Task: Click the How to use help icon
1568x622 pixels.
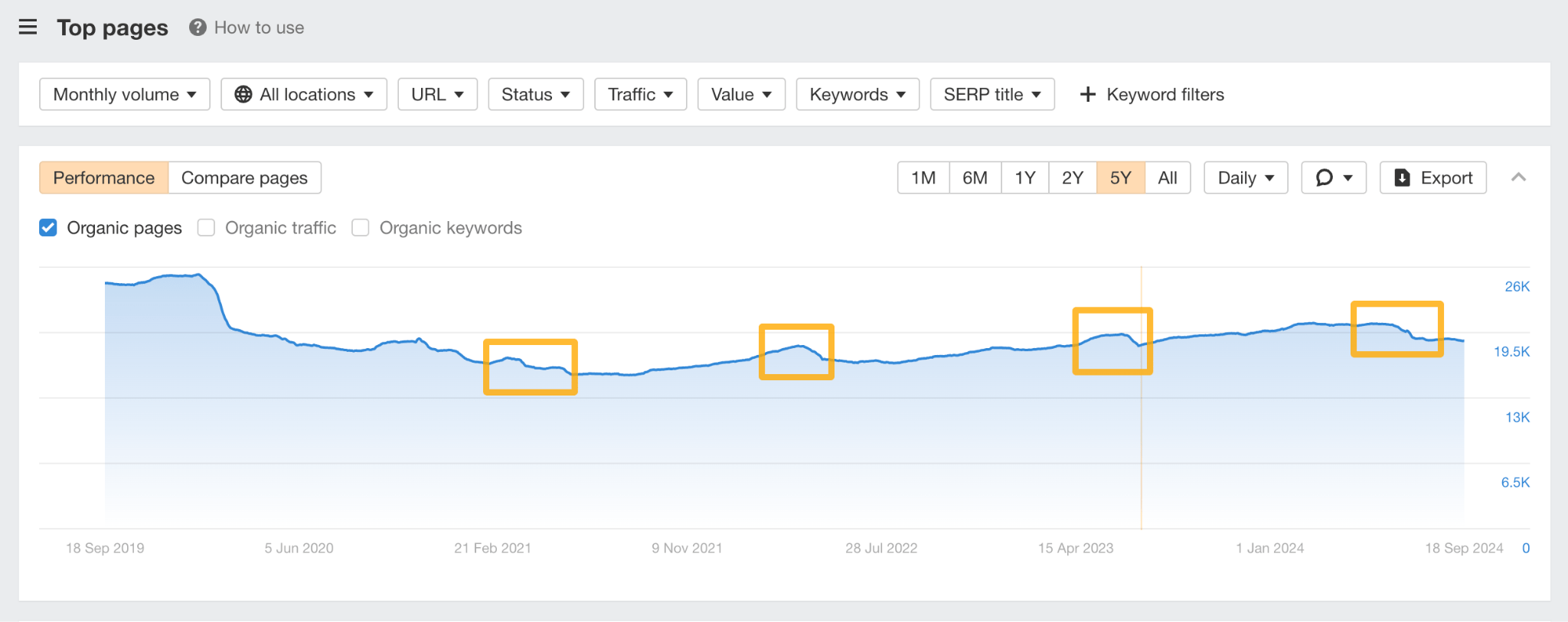Action: [x=198, y=28]
